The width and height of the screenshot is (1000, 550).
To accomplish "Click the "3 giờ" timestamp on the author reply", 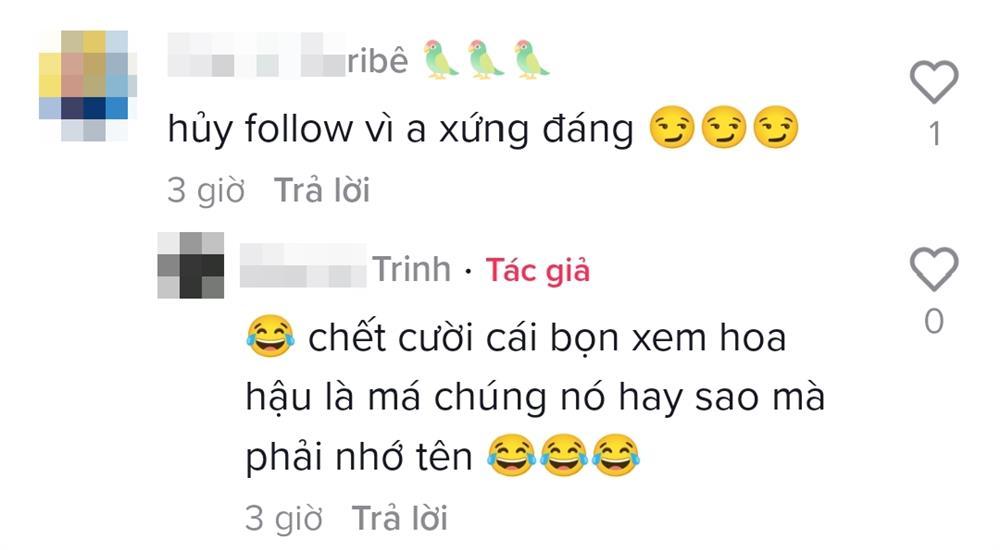I will (x=284, y=517).
